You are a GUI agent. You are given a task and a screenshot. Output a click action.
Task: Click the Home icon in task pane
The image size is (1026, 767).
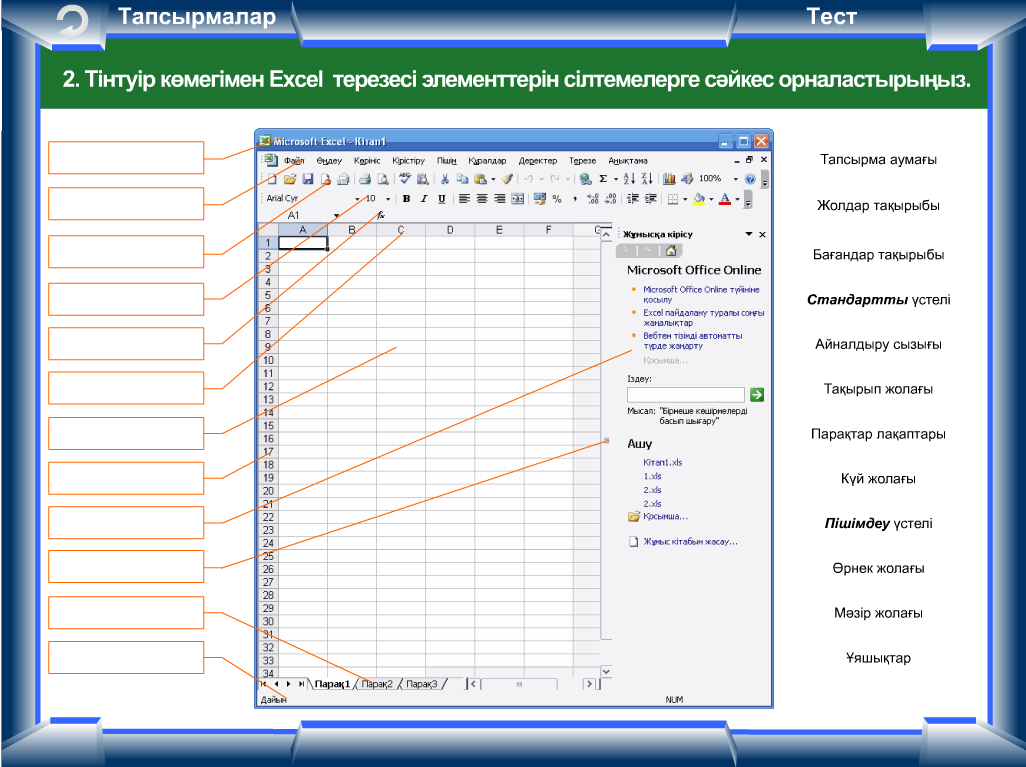(671, 250)
